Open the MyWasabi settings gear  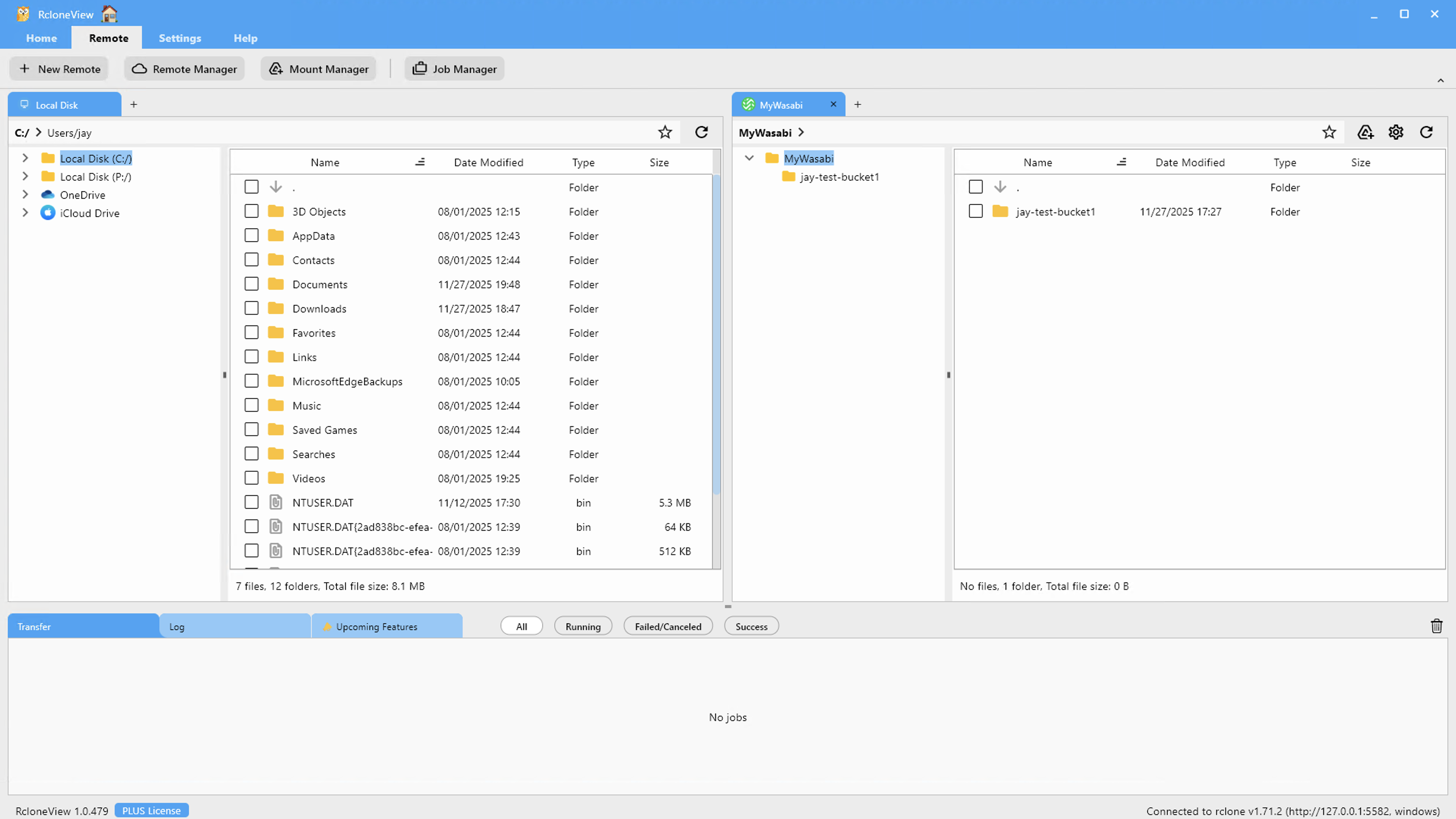1395,132
